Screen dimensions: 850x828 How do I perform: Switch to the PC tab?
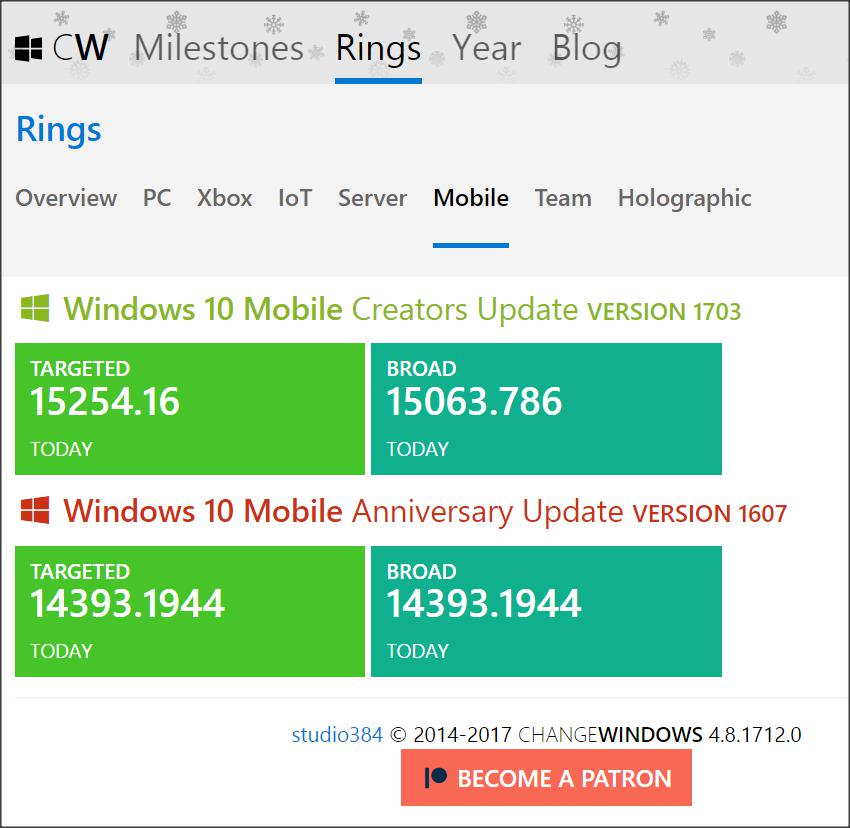point(157,198)
